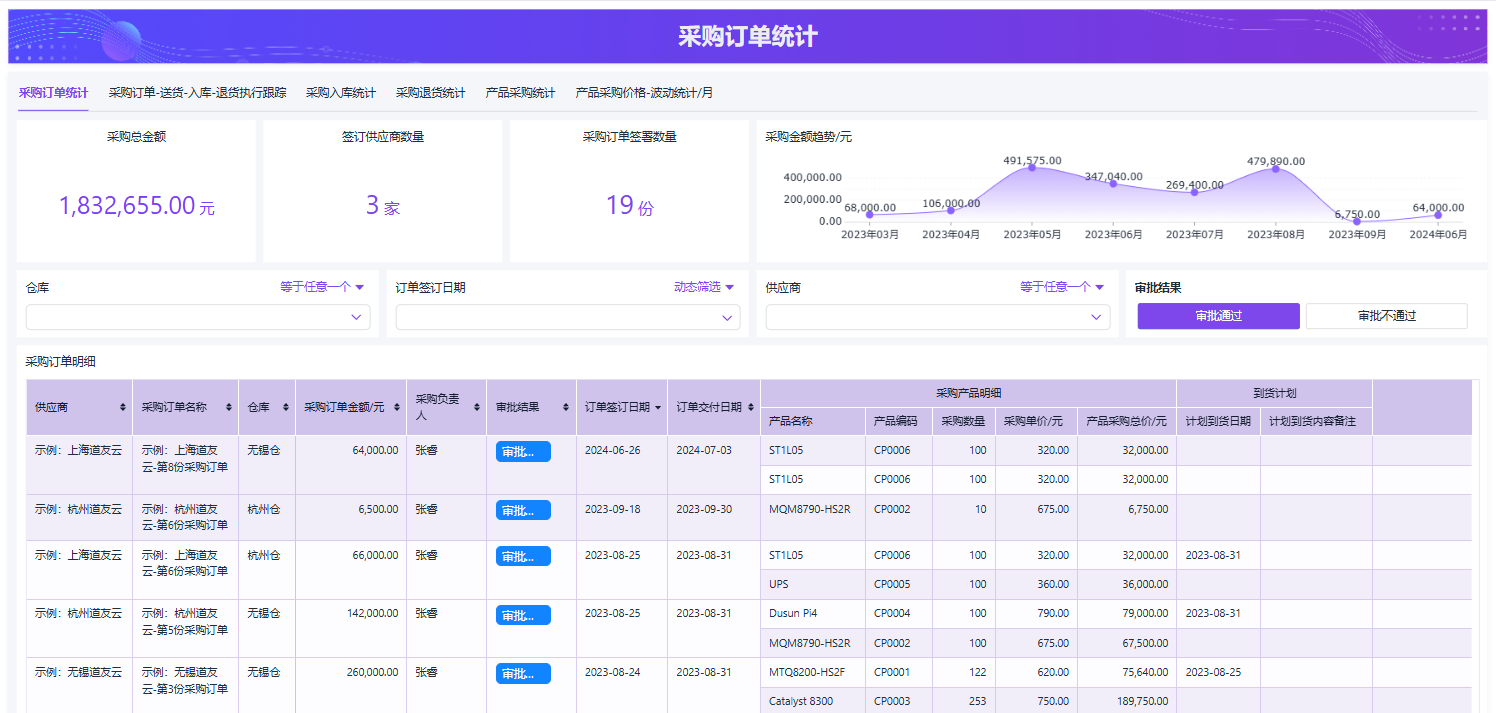Click 订单签订日期 cell 2024-06-26

click(x=612, y=450)
